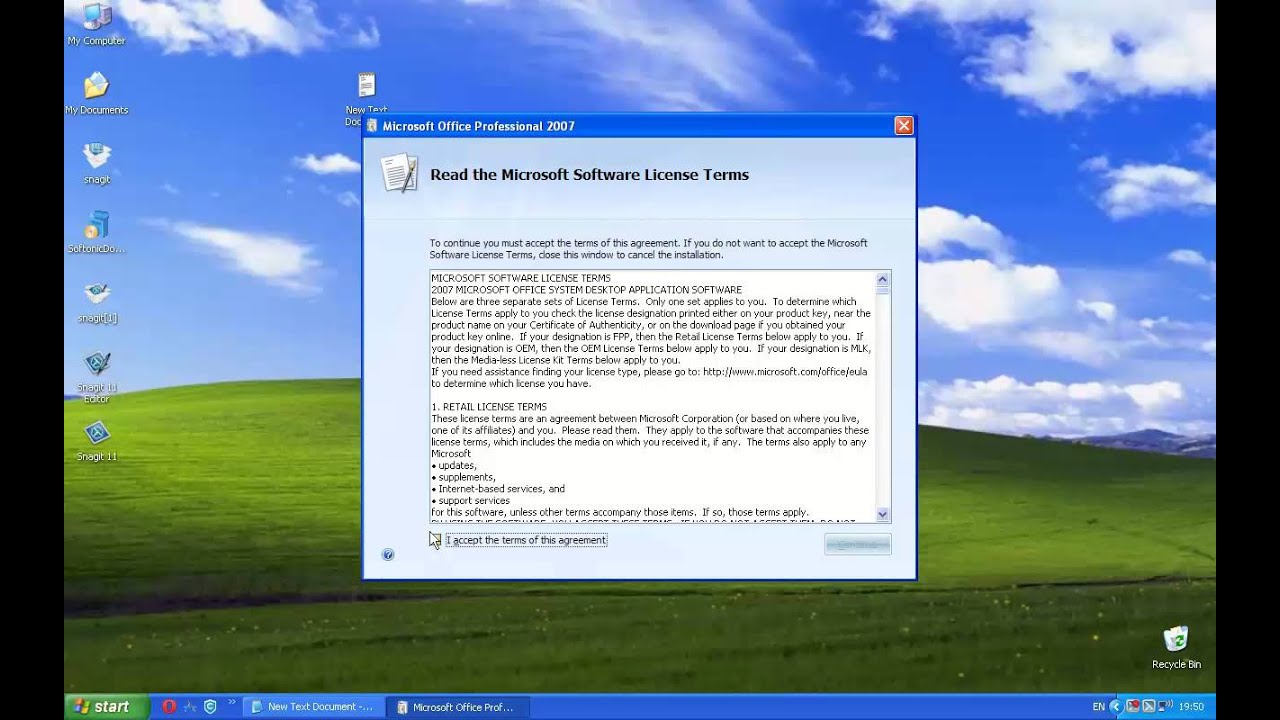1280x720 pixels.
Task: Select the snagit desktop icon
Action: pos(96,163)
